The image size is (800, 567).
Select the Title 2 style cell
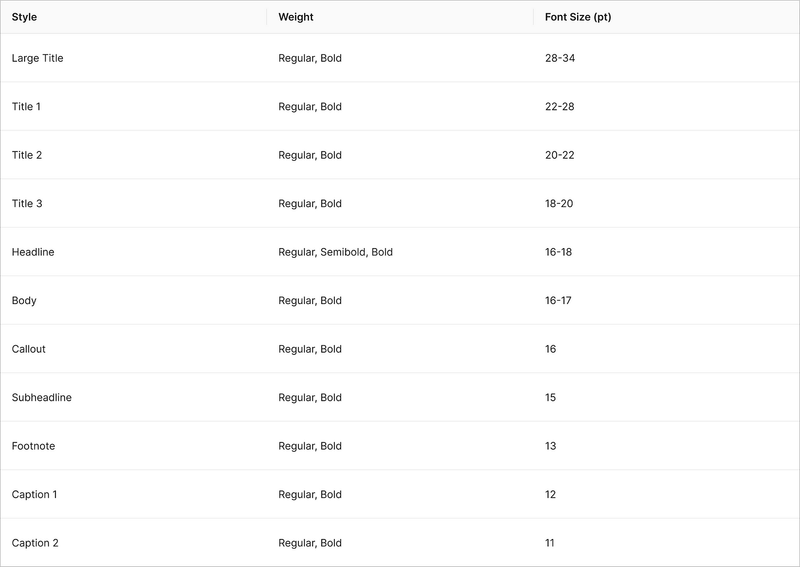click(x=27, y=155)
